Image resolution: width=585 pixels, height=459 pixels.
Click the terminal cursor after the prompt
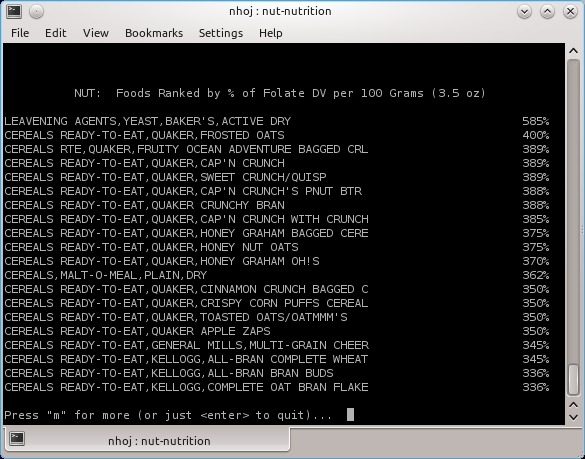[350, 414]
